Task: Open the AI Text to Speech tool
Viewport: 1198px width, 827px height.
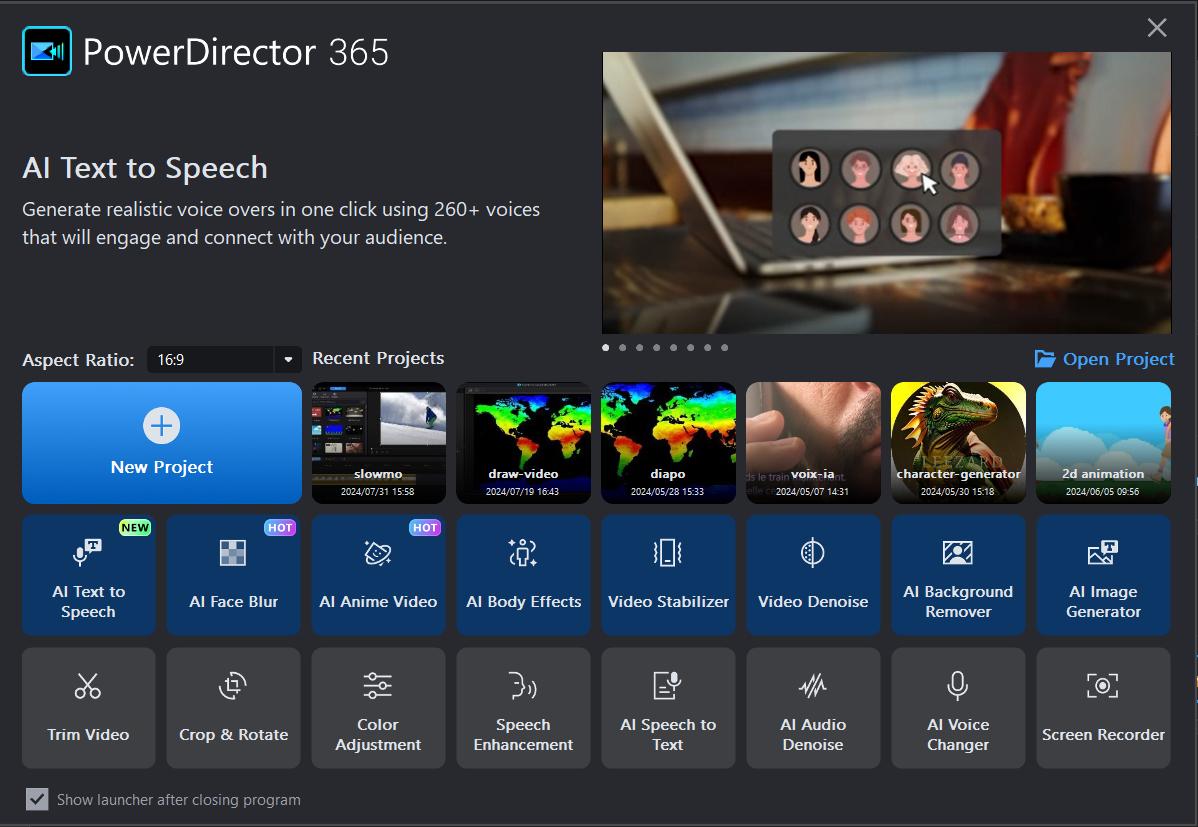Action: (x=88, y=575)
